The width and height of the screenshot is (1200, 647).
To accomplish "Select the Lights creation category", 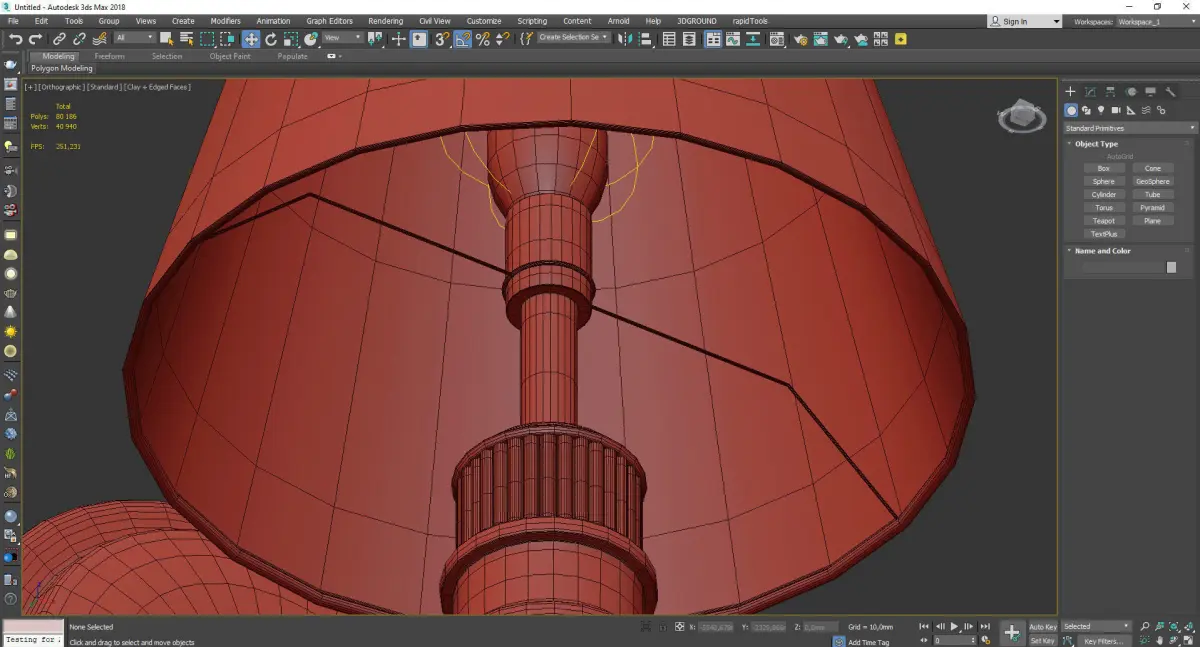I will (1101, 110).
